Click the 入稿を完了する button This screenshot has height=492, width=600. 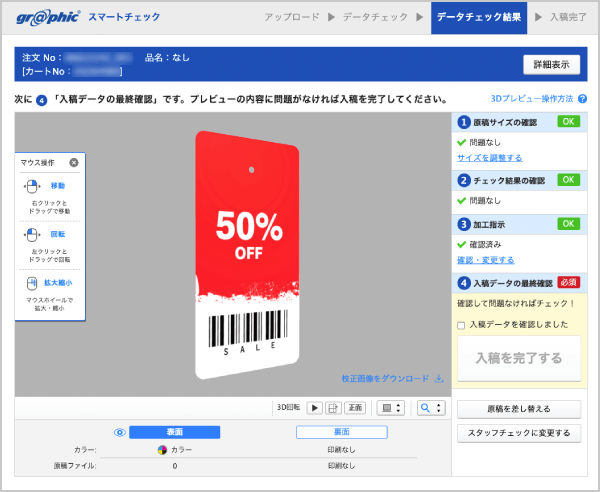pyautogui.click(x=519, y=358)
